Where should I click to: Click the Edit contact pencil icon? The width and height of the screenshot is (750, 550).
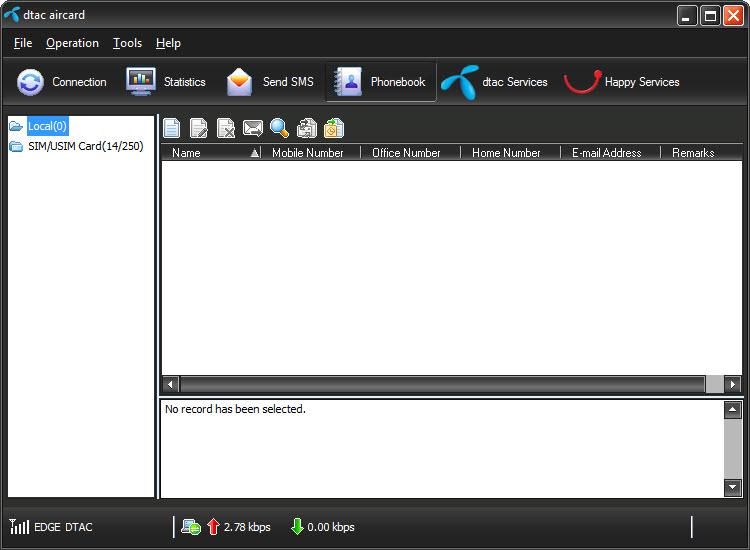[199, 128]
